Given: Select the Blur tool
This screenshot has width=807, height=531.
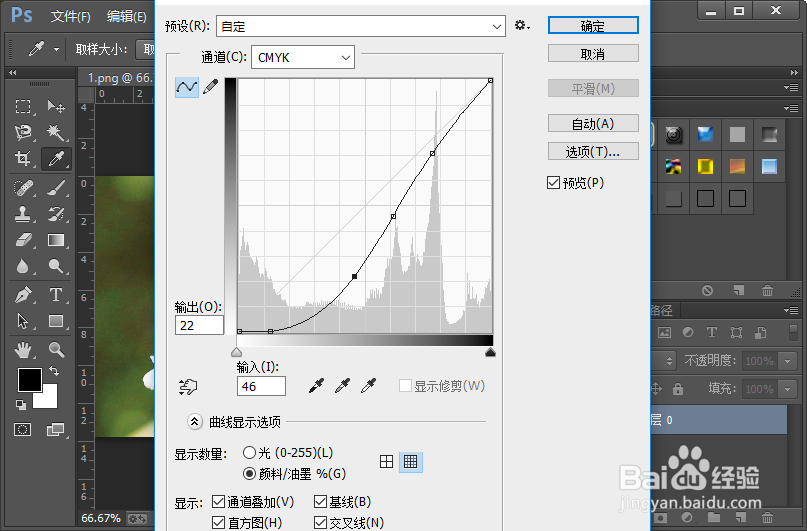Looking at the screenshot, I should tap(23, 266).
